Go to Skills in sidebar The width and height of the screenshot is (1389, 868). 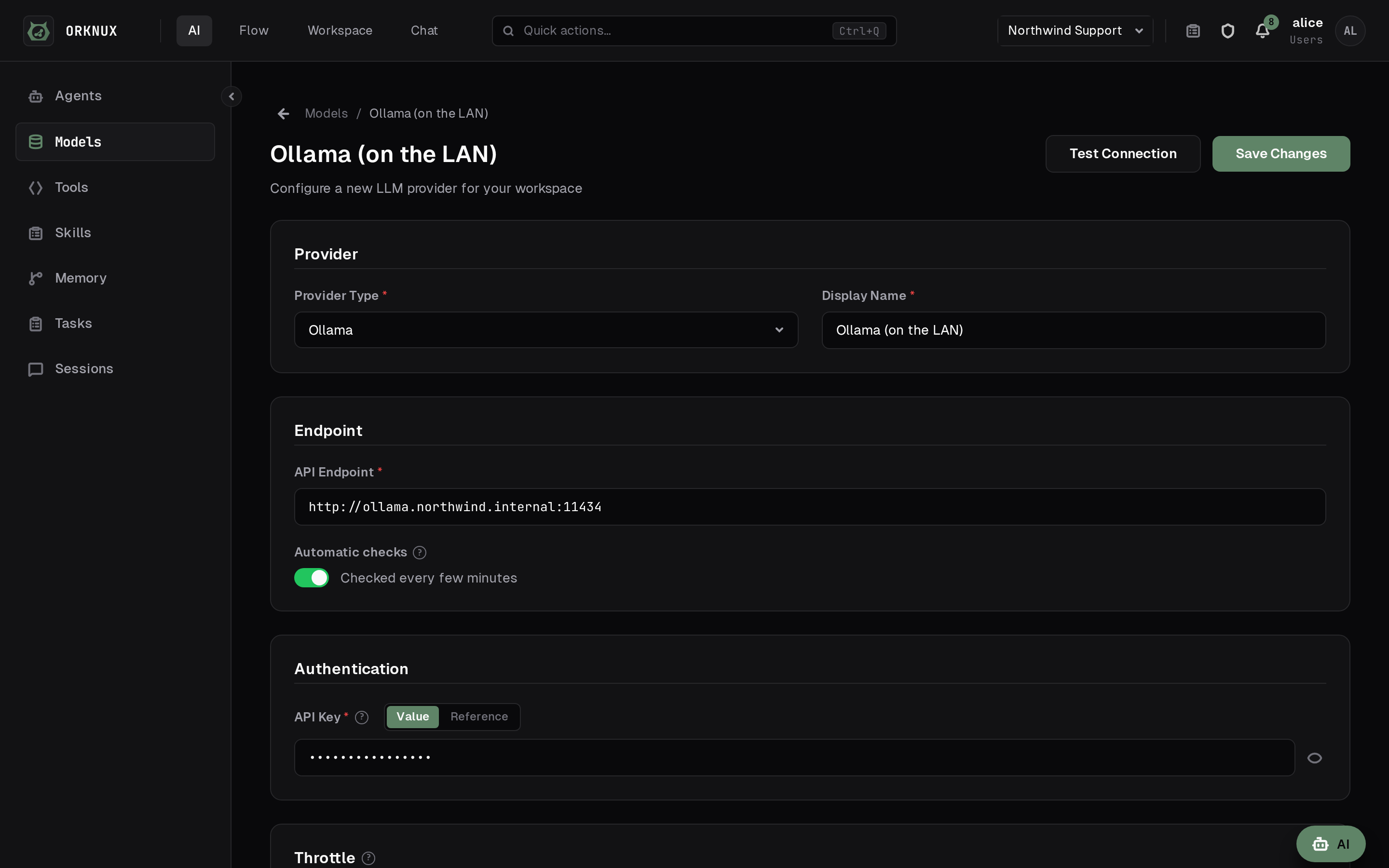point(115,232)
